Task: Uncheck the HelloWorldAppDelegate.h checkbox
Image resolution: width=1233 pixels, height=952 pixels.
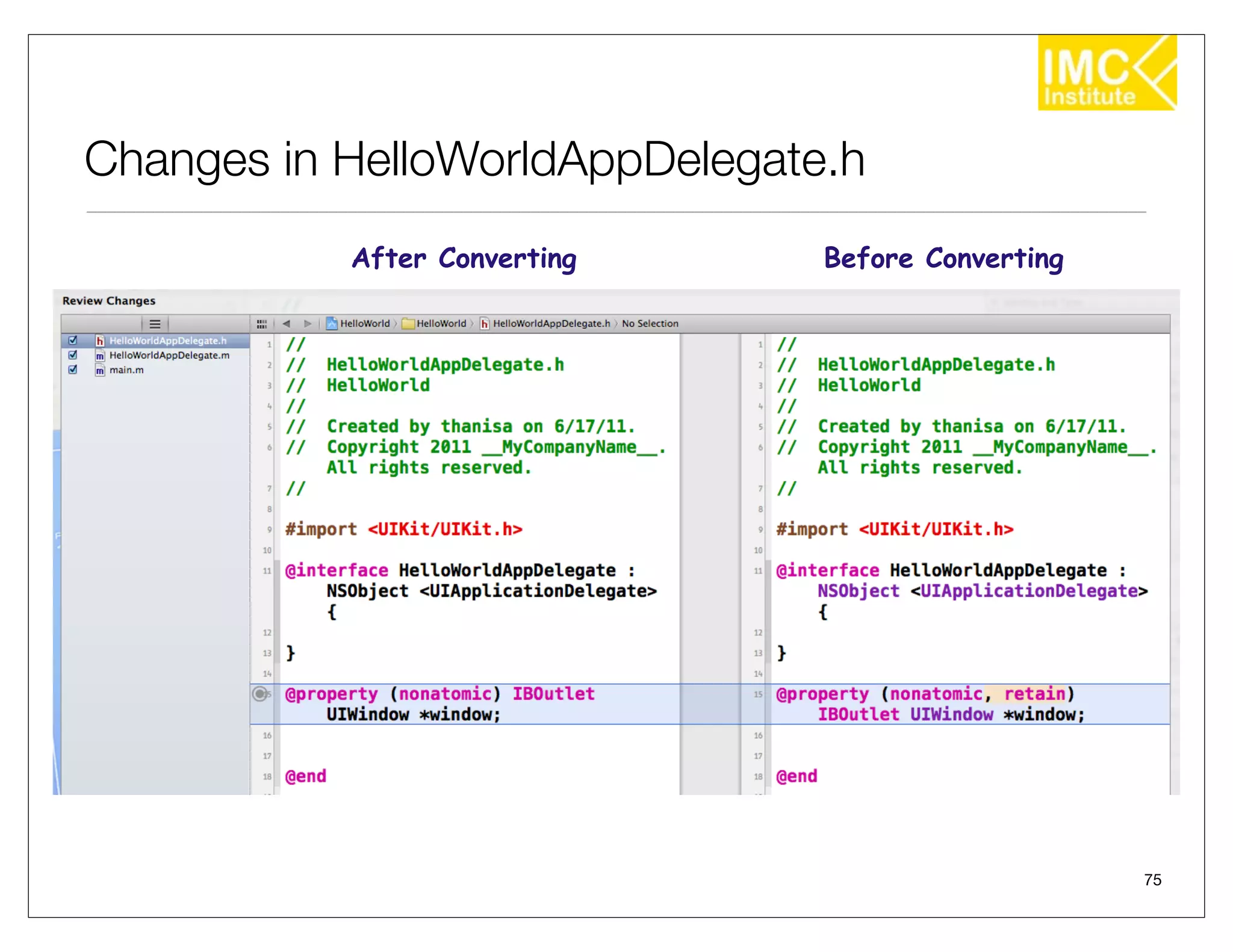Action: [x=73, y=341]
